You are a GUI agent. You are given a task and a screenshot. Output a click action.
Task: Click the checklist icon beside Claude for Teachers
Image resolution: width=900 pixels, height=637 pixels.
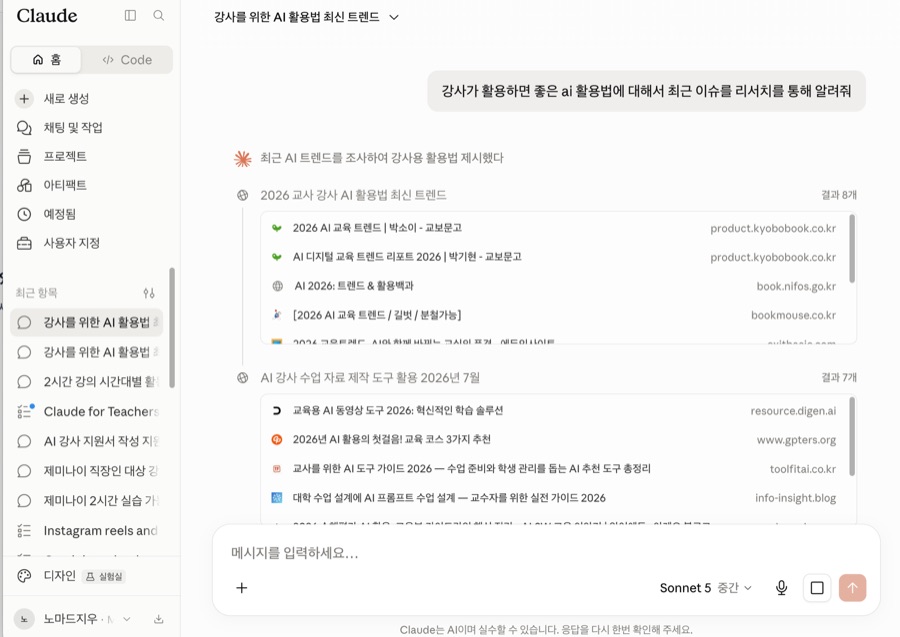[x=24, y=411]
